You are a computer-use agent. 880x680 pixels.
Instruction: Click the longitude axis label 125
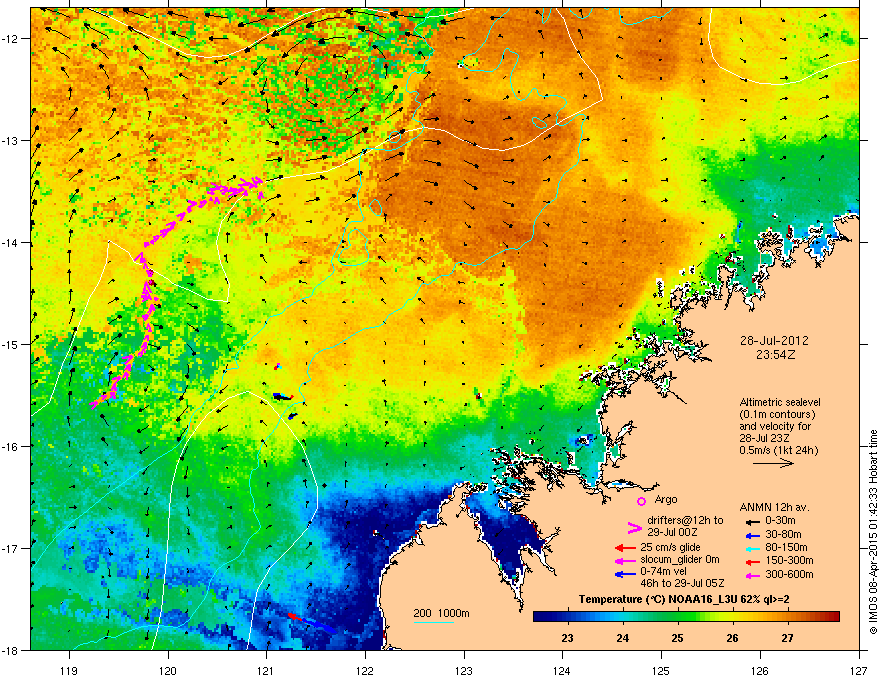(x=661, y=671)
